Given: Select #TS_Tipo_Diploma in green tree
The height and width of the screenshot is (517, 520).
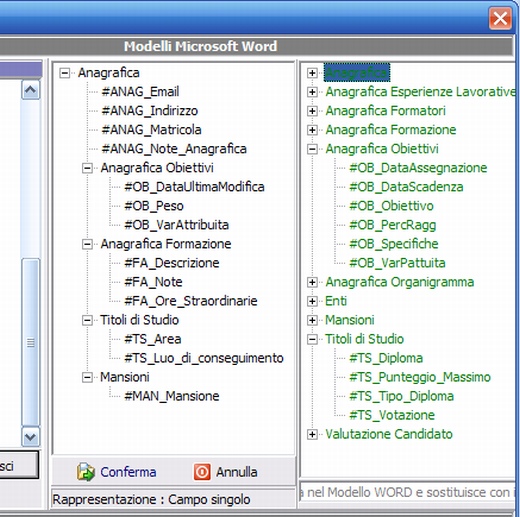Looking at the screenshot, I should coord(402,396).
